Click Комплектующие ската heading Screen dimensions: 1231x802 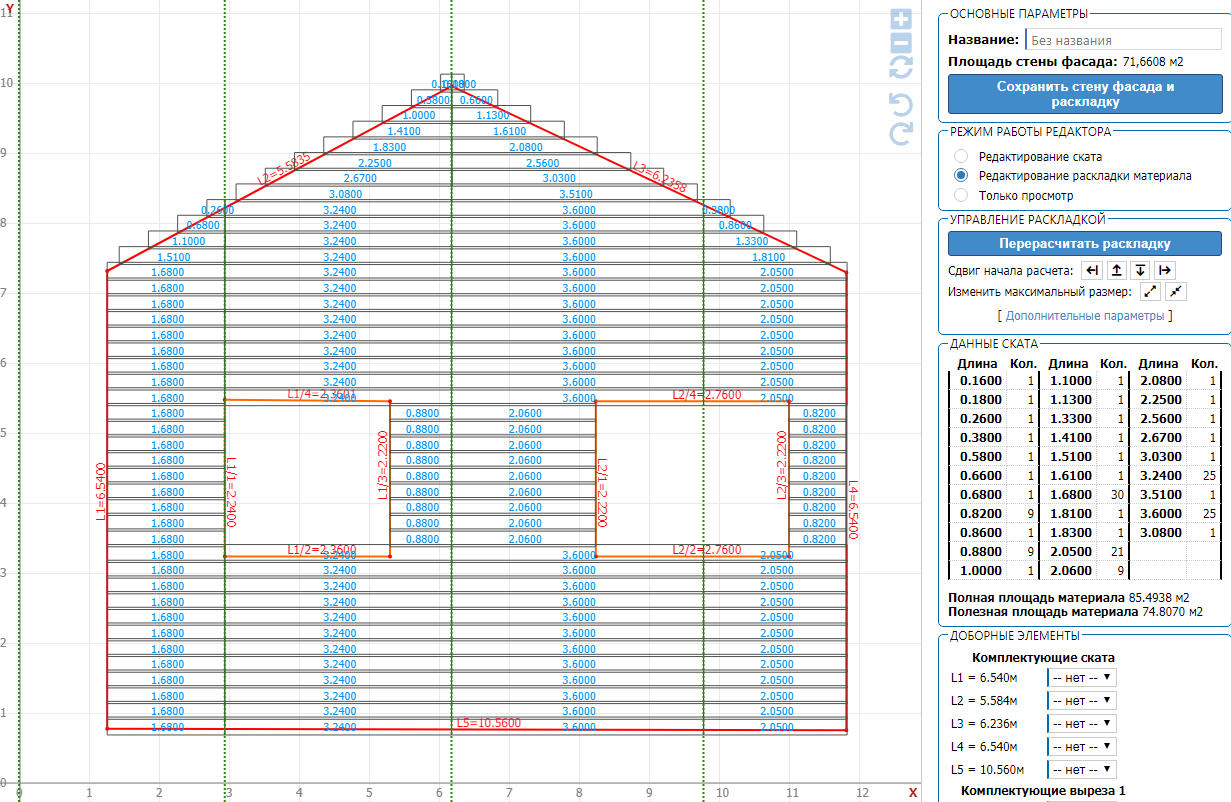(1043, 657)
